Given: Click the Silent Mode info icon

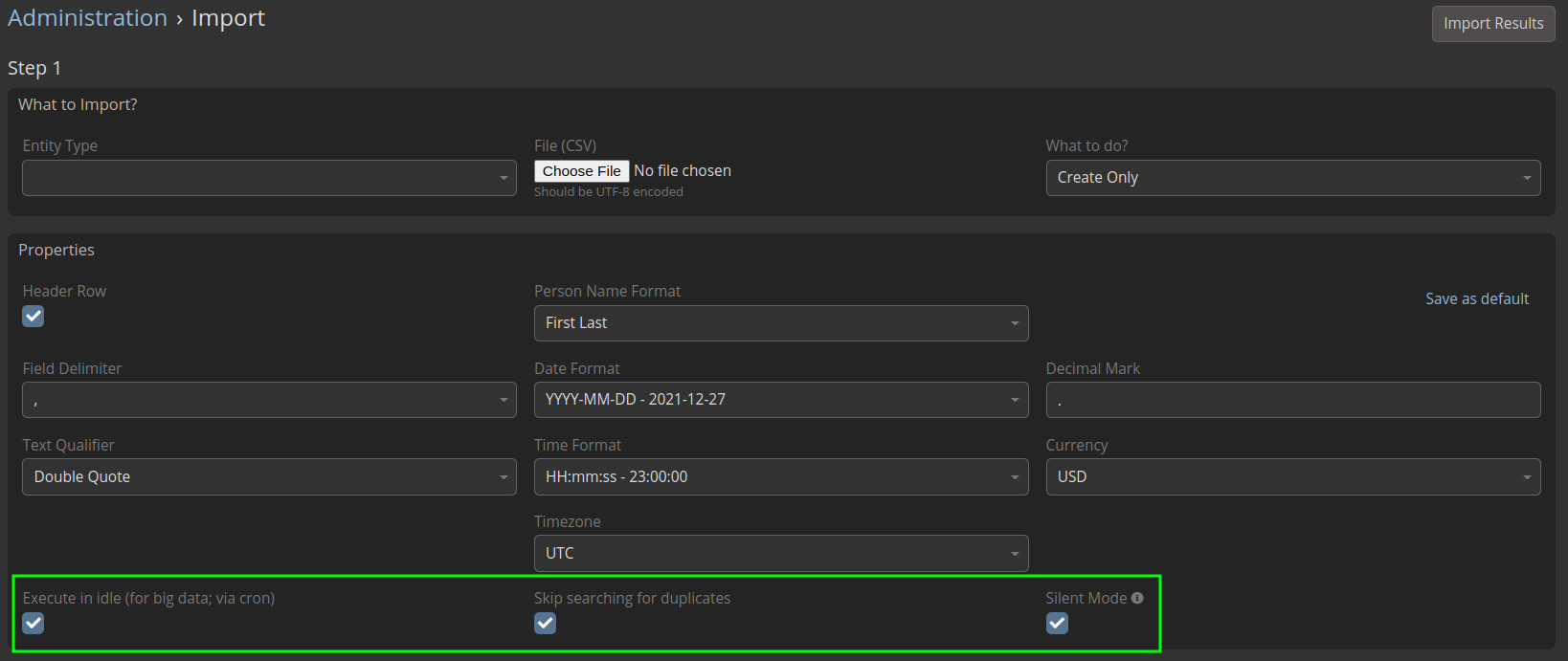Looking at the screenshot, I should tap(1137, 598).
